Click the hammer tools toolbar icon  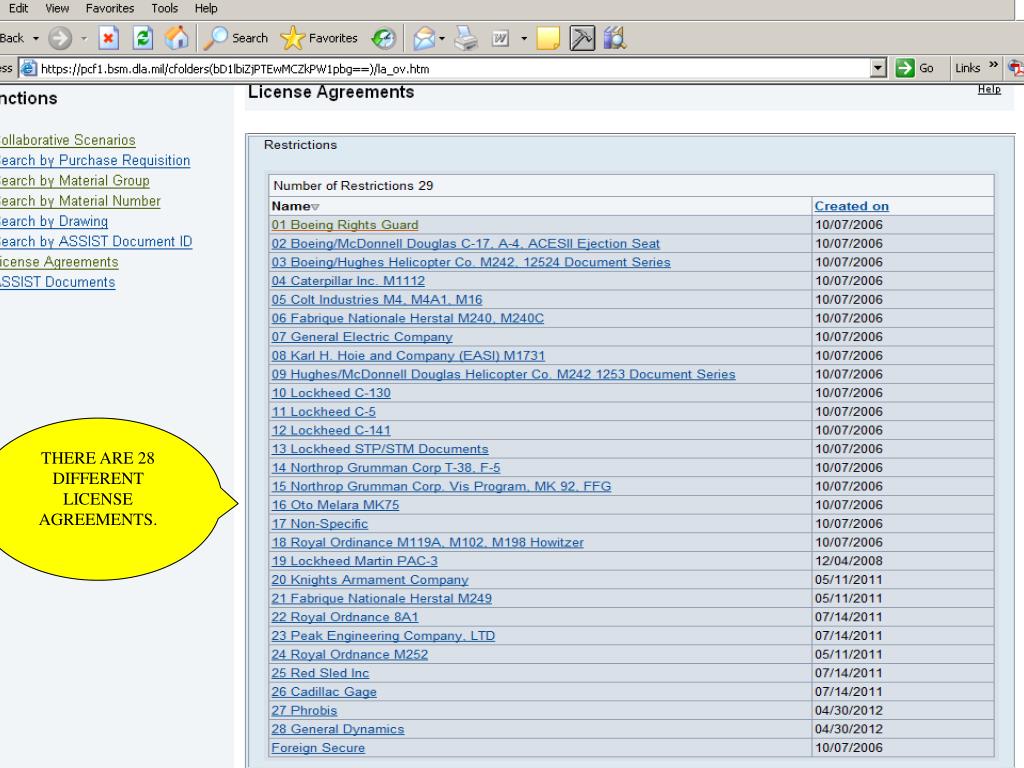coord(582,39)
